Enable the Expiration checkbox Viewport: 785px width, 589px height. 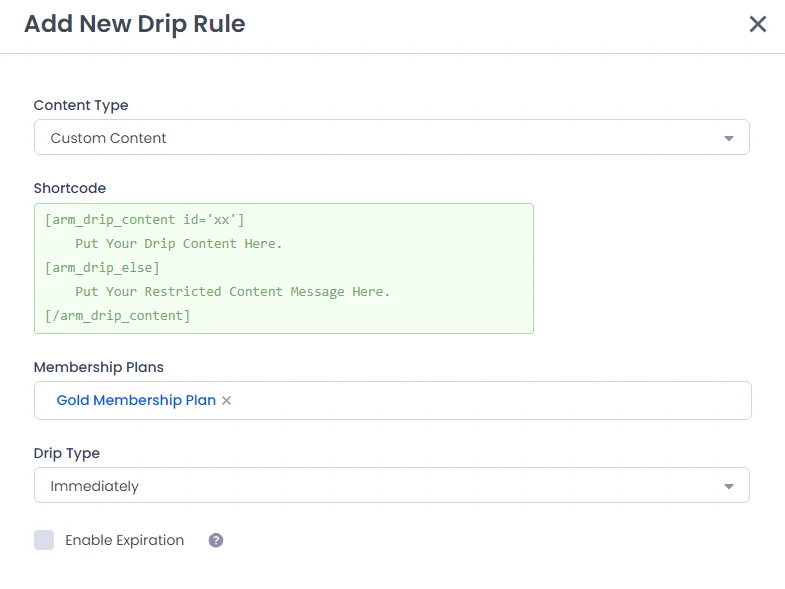click(x=44, y=540)
